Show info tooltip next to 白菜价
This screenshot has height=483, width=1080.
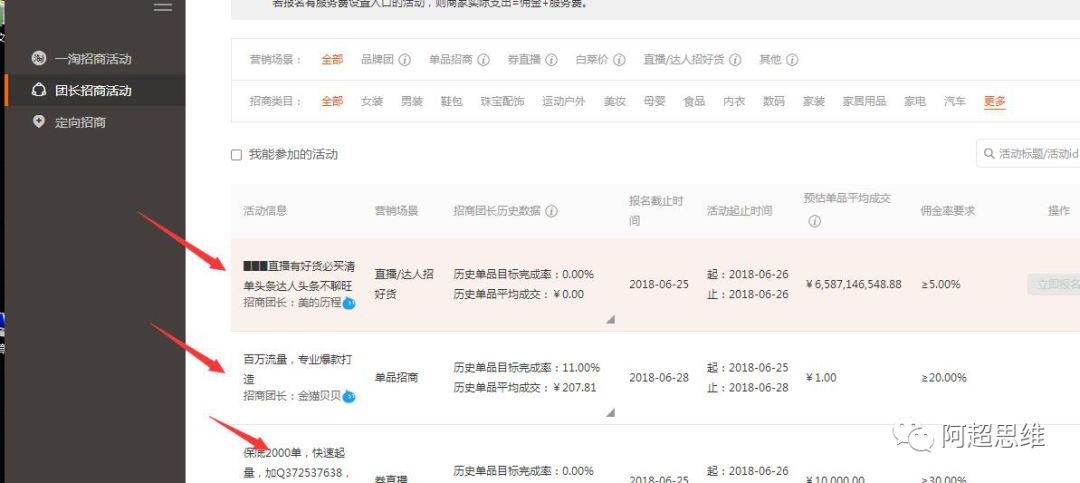click(x=619, y=60)
